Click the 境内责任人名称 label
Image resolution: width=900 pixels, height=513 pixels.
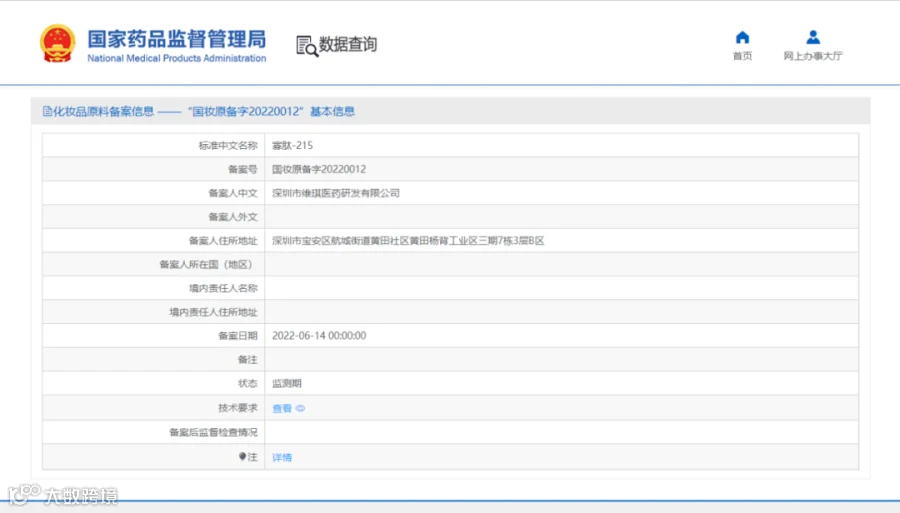(223, 288)
